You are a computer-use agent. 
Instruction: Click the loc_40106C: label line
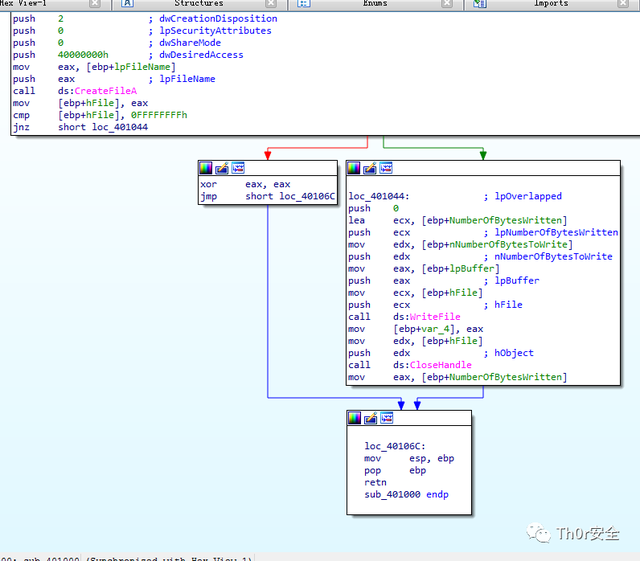[395, 446]
